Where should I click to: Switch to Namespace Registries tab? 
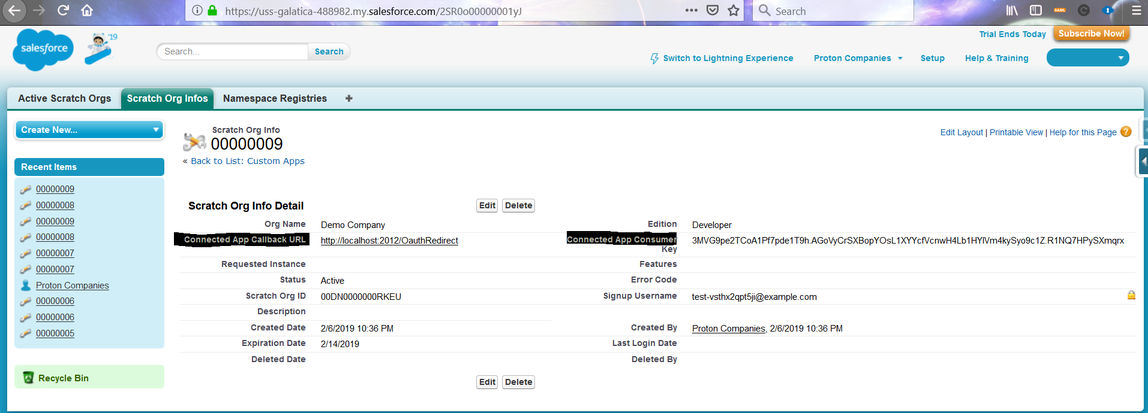[x=275, y=98]
